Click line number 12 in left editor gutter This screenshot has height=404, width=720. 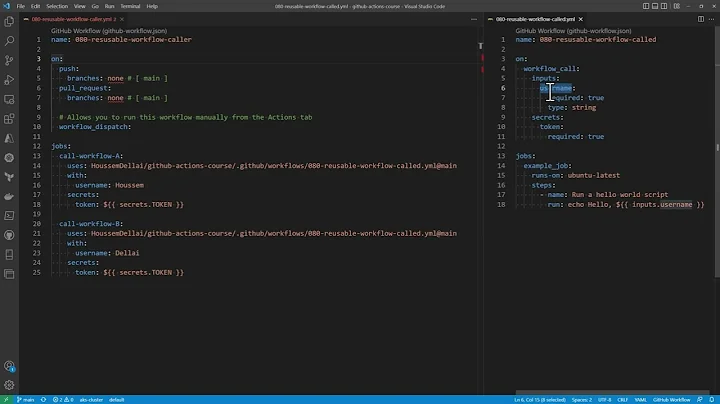(37, 146)
